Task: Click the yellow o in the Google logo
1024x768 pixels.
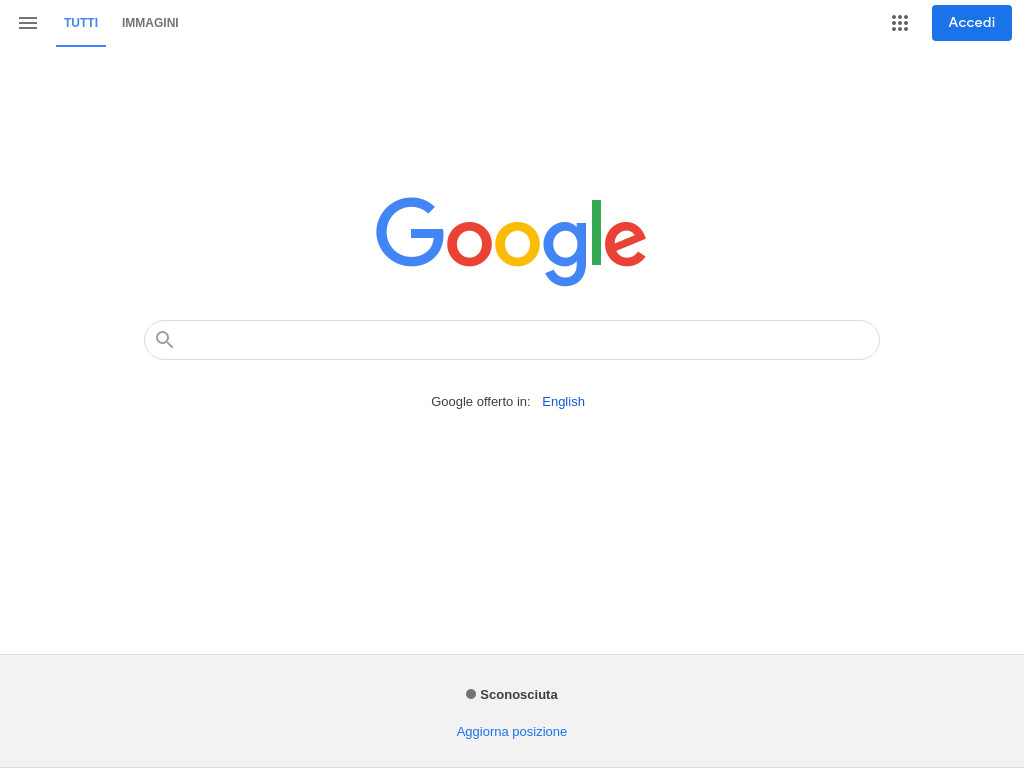Action: 517,244
